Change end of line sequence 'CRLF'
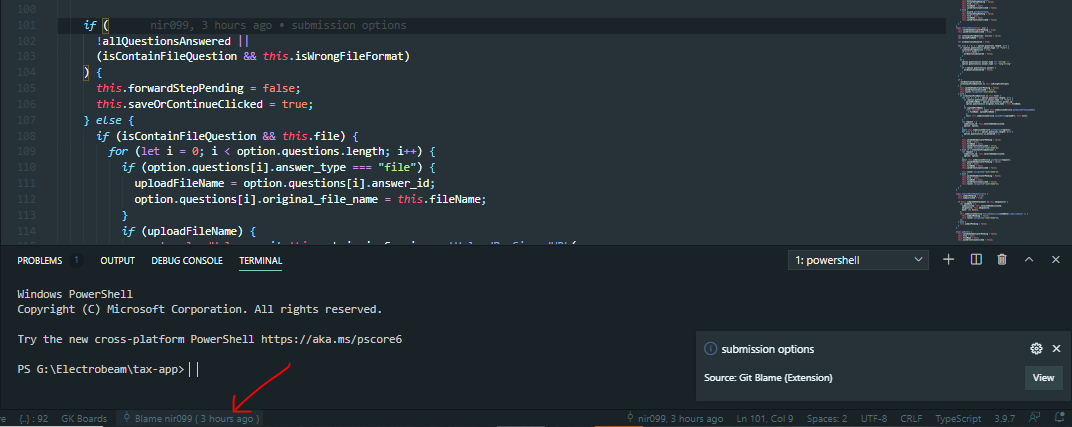 pos(911,418)
